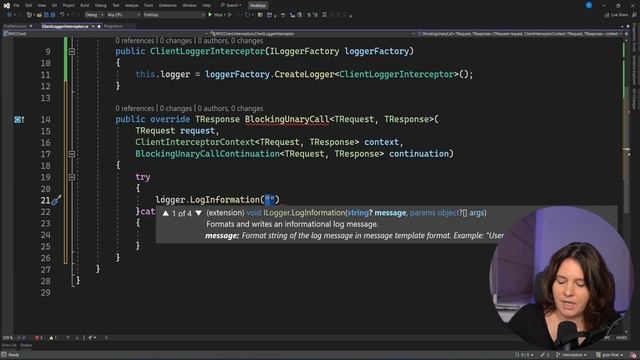Switch to the Program.cs tab
Image resolution: width=640 pixels, height=360 pixels.
coord(113,26)
